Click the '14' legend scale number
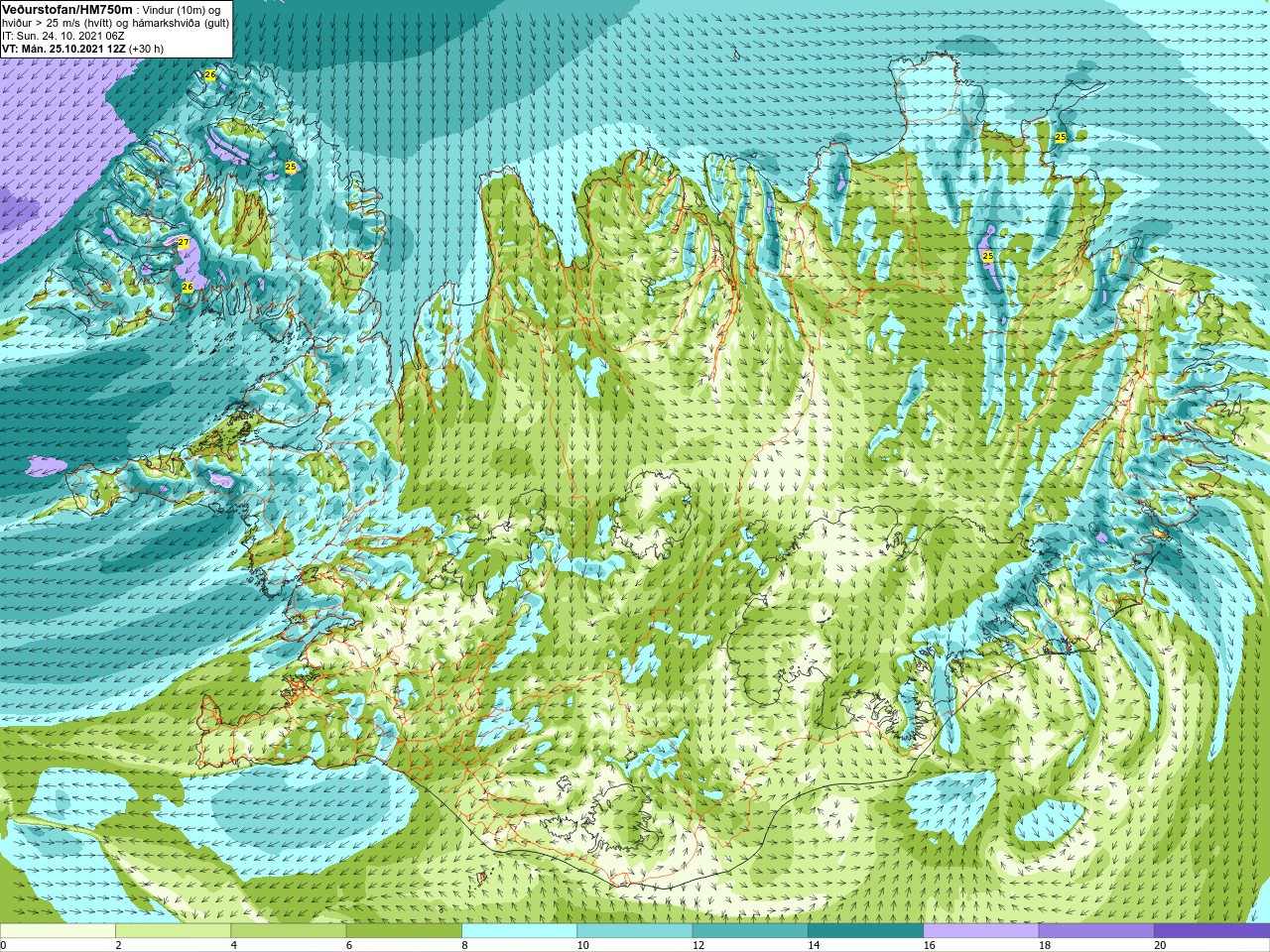1270x952 pixels. point(814,945)
